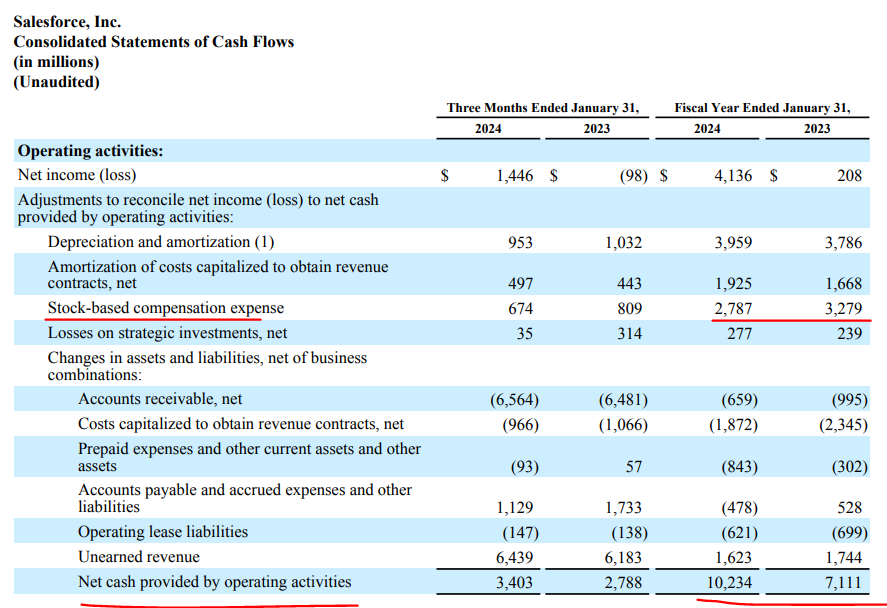Select the 4,136 fiscal year net income
887x608 pixels.
tap(733, 176)
